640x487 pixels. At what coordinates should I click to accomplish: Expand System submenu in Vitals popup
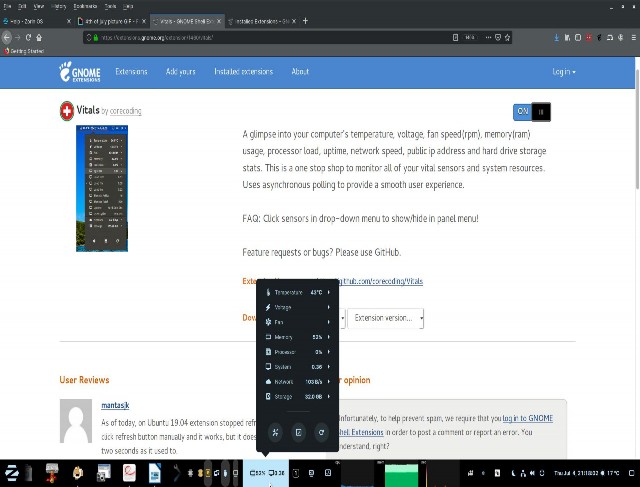tap(298, 367)
